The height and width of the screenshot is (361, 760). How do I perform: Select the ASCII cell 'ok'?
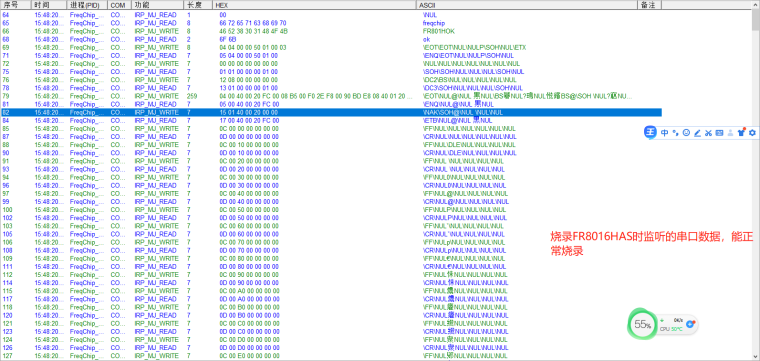pos(426,39)
